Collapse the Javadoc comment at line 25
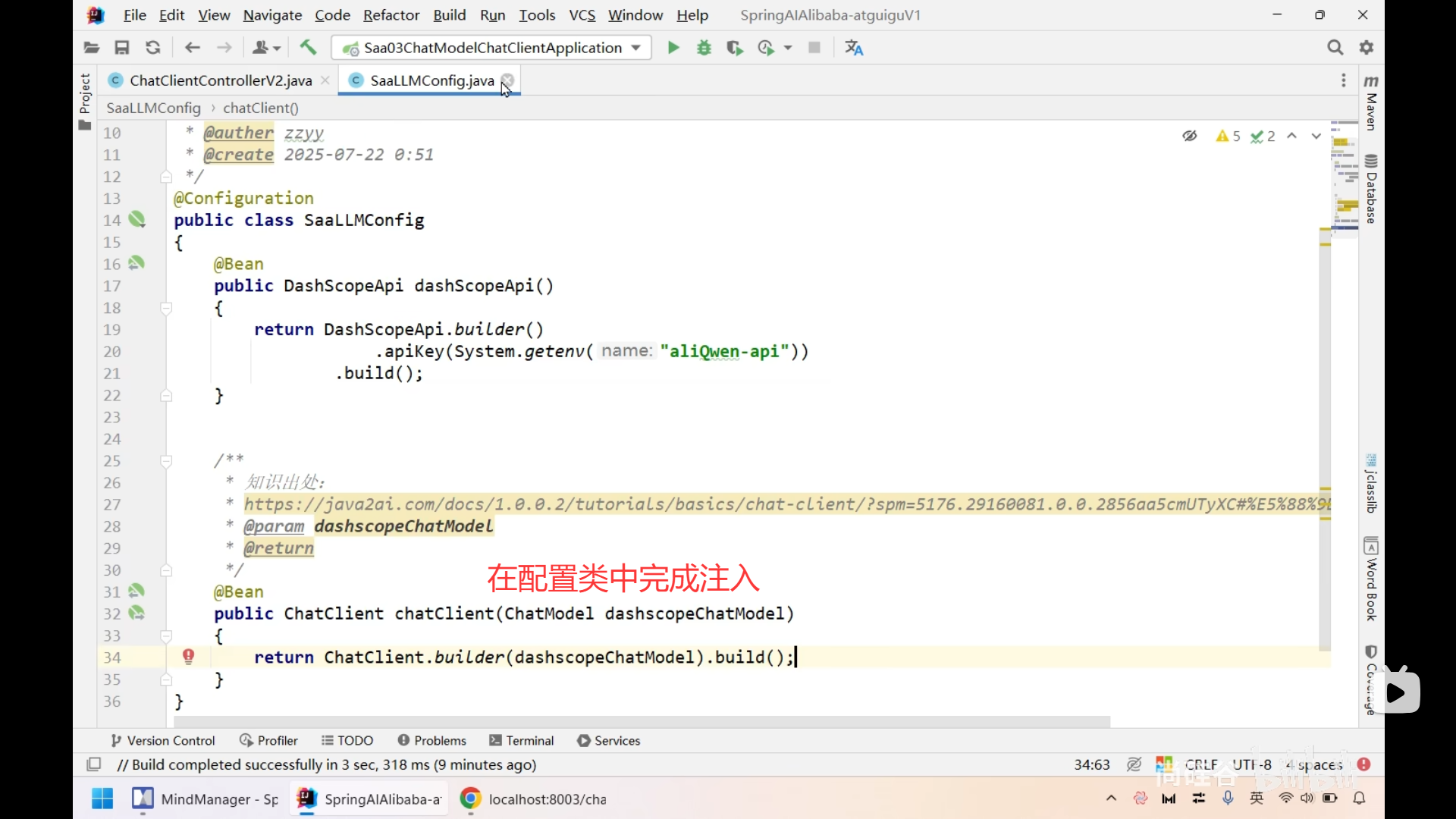1456x819 pixels. click(166, 461)
